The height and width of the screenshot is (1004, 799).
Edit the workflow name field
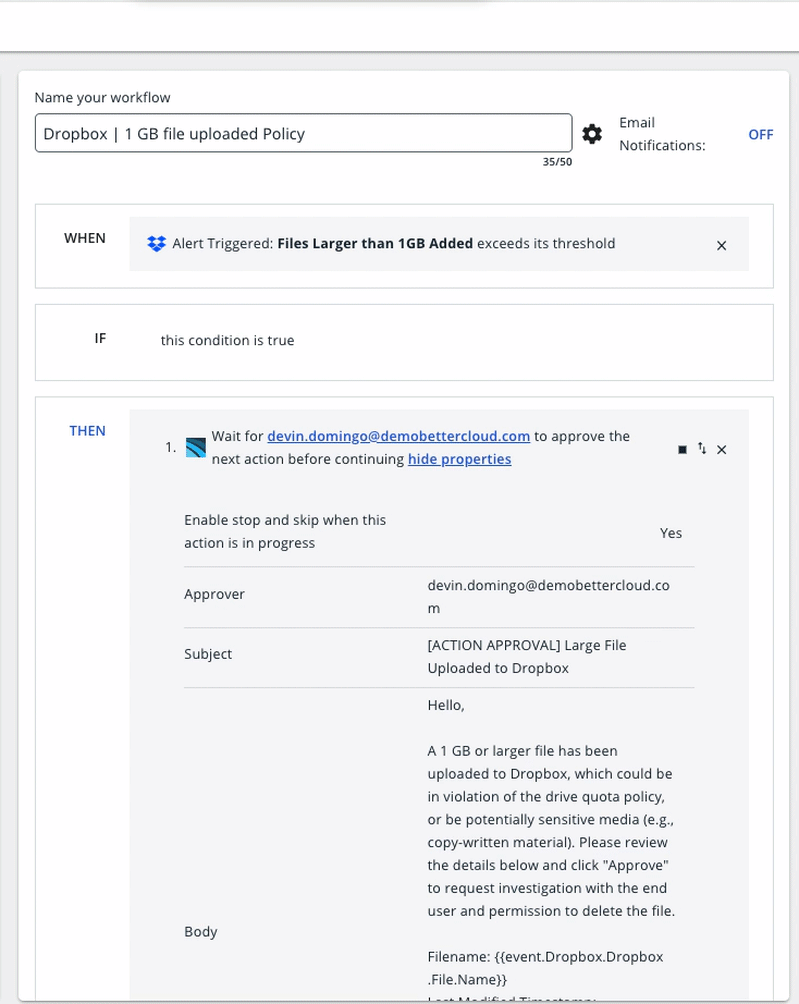[303, 133]
